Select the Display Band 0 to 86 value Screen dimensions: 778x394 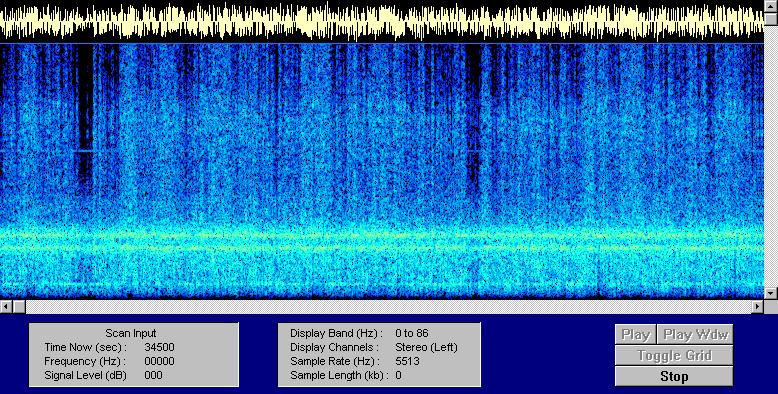pyautogui.click(x=412, y=333)
